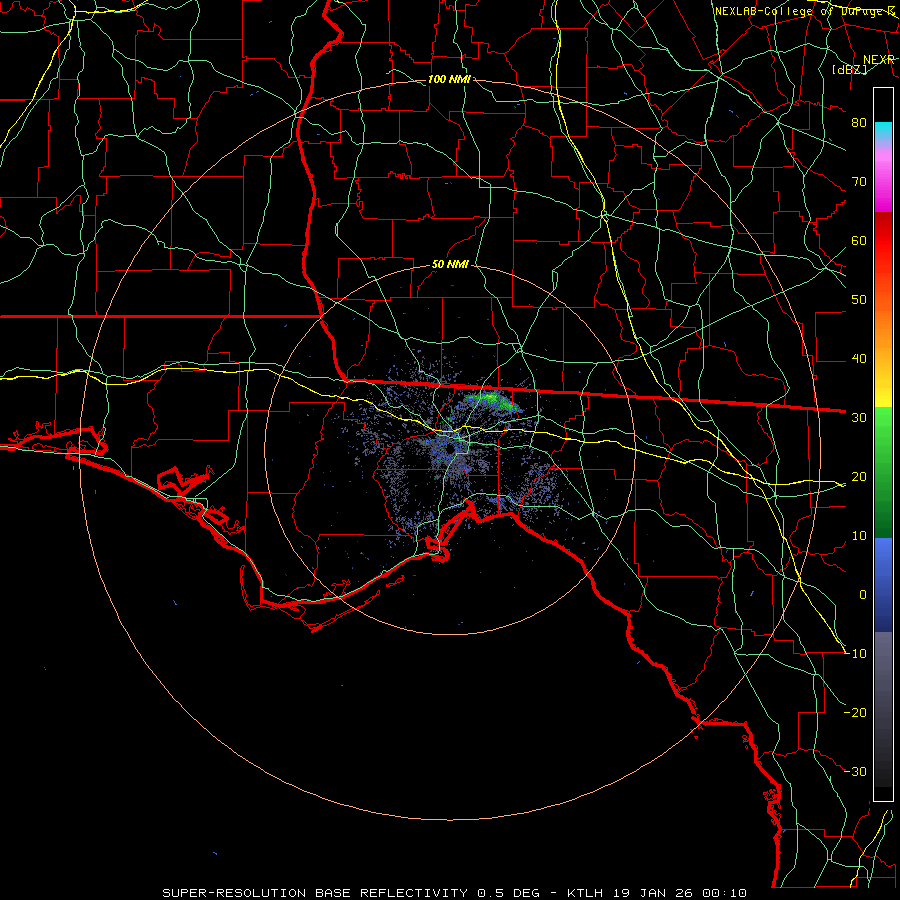Click the 30 value on the dBZ scale
900x900 pixels.
859,418
